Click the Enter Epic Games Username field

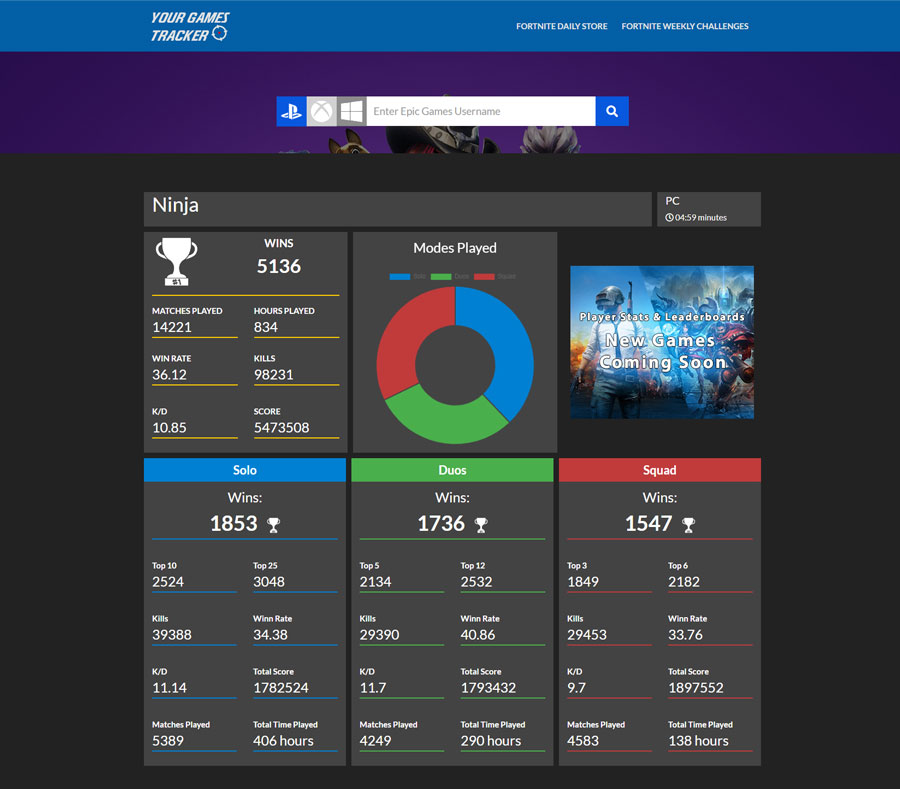pyautogui.click(x=481, y=111)
